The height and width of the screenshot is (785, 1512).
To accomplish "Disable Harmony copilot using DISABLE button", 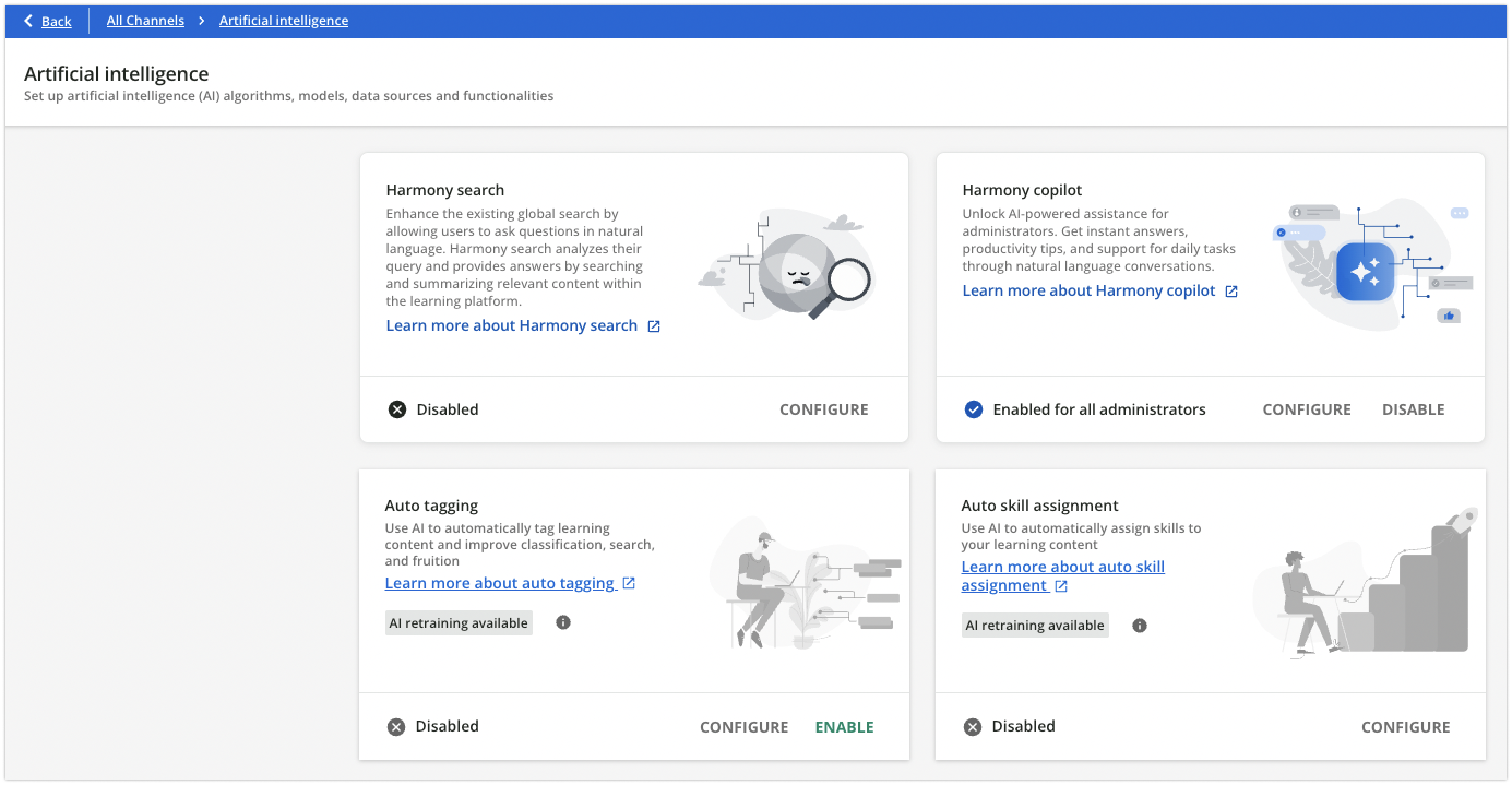I will 1413,409.
